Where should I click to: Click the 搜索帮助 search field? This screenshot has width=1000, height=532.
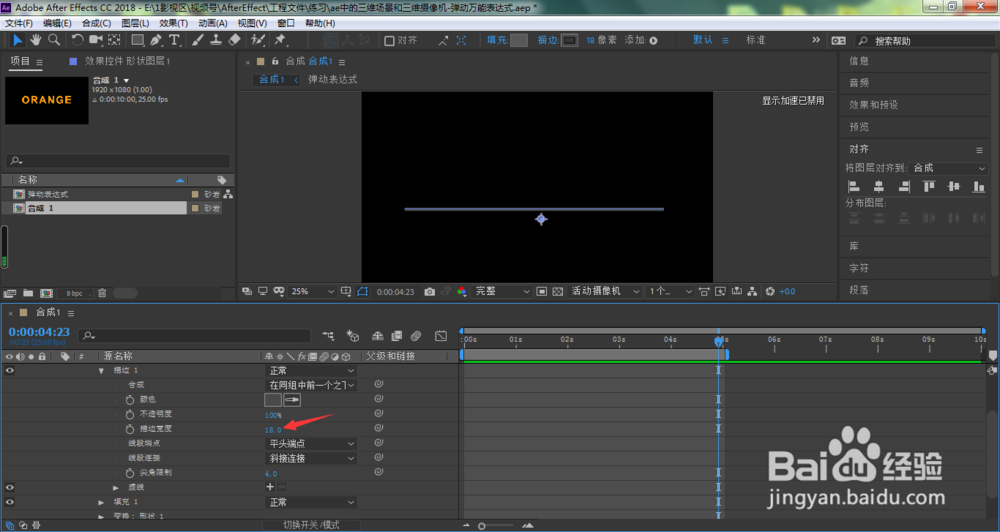pyautogui.click(x=923, y=41)
